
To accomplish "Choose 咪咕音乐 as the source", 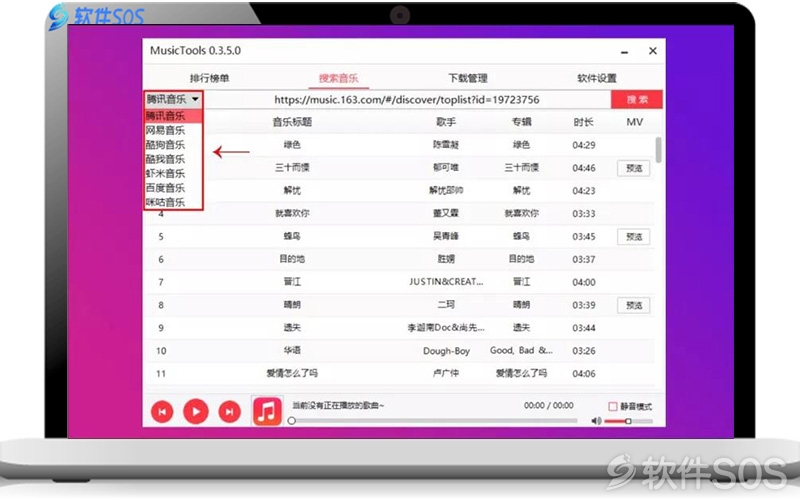I will [173, 202].
